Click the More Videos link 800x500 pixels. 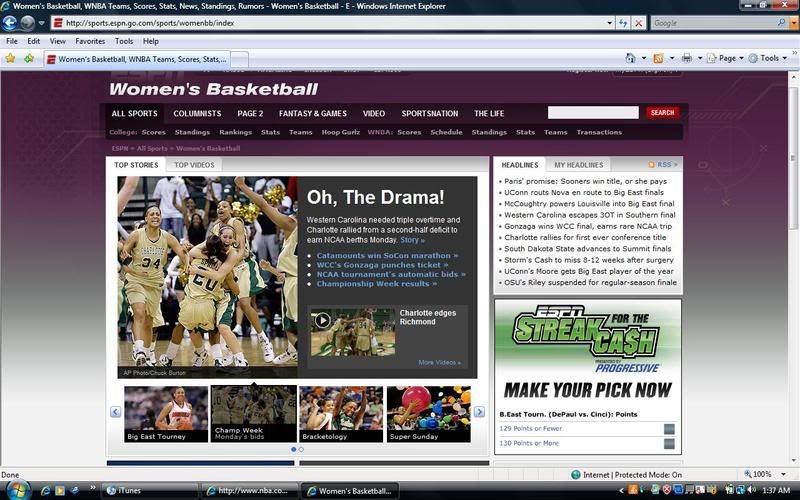[x=439, y=362]
